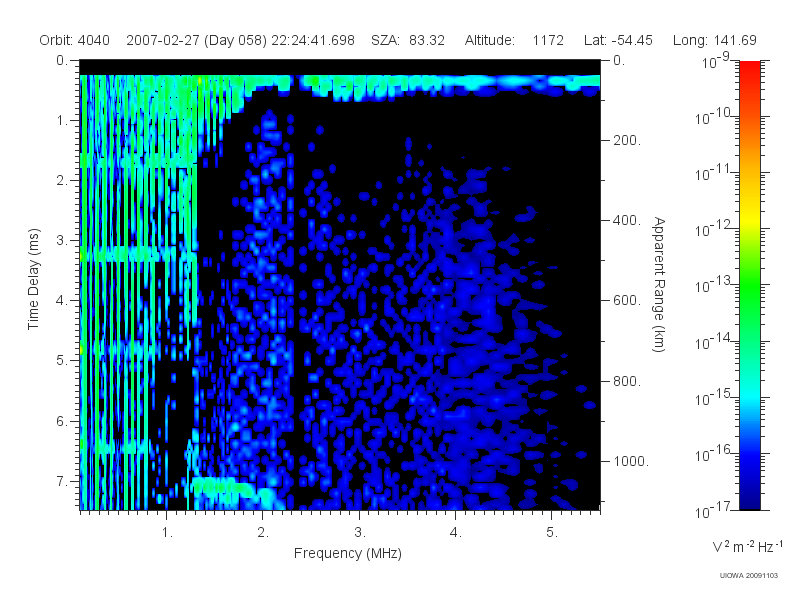Click the '1000.' apparent range tick label
Screen dimensions: 800x600
(631, 461)
